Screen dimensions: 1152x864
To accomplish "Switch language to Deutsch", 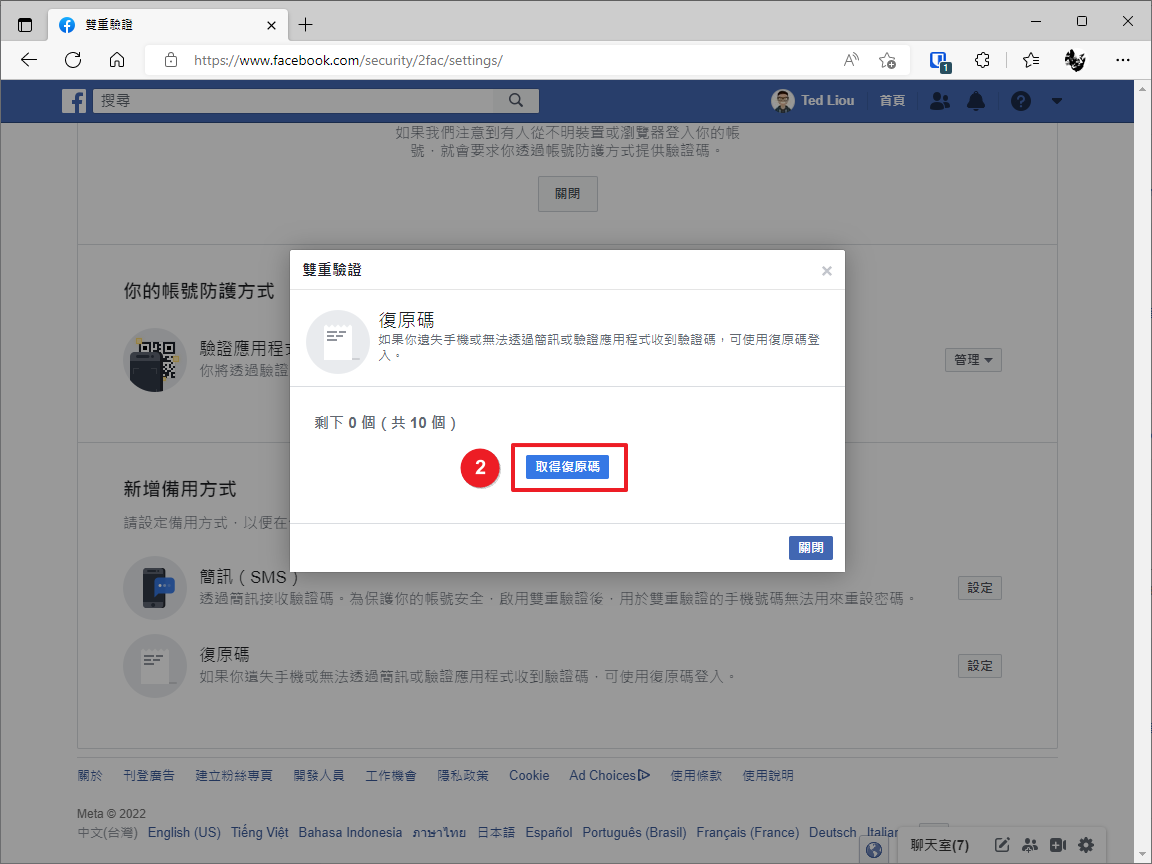I will pyautogui.click(x=832, y=832).
